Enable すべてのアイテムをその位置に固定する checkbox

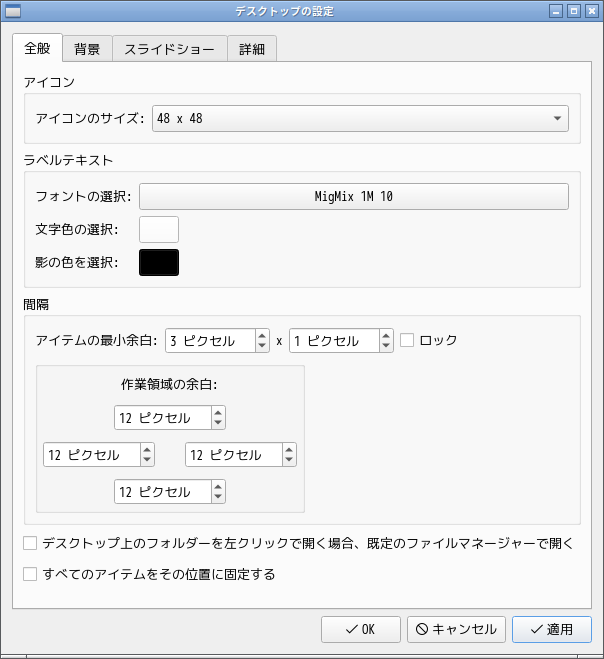coord(30,574)
